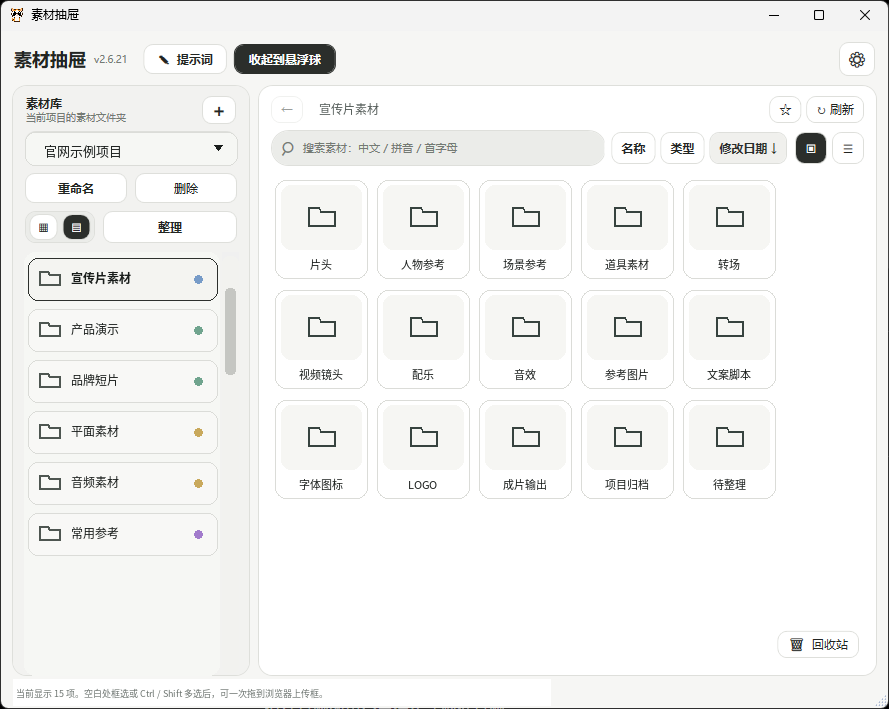Open the settings gear icon
The image size is (889, 709).
[856, 60]
